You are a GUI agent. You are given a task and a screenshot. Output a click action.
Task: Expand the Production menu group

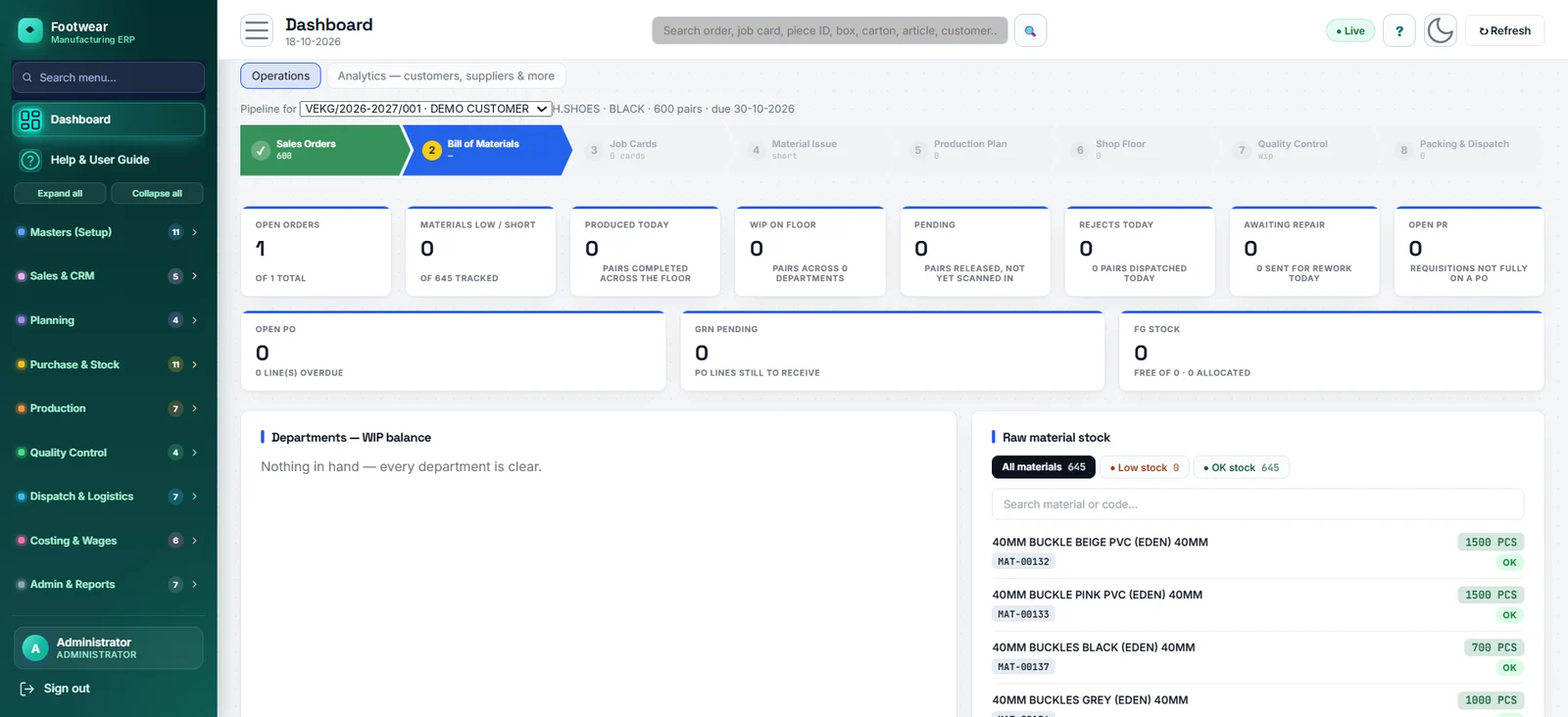point(108,408)
